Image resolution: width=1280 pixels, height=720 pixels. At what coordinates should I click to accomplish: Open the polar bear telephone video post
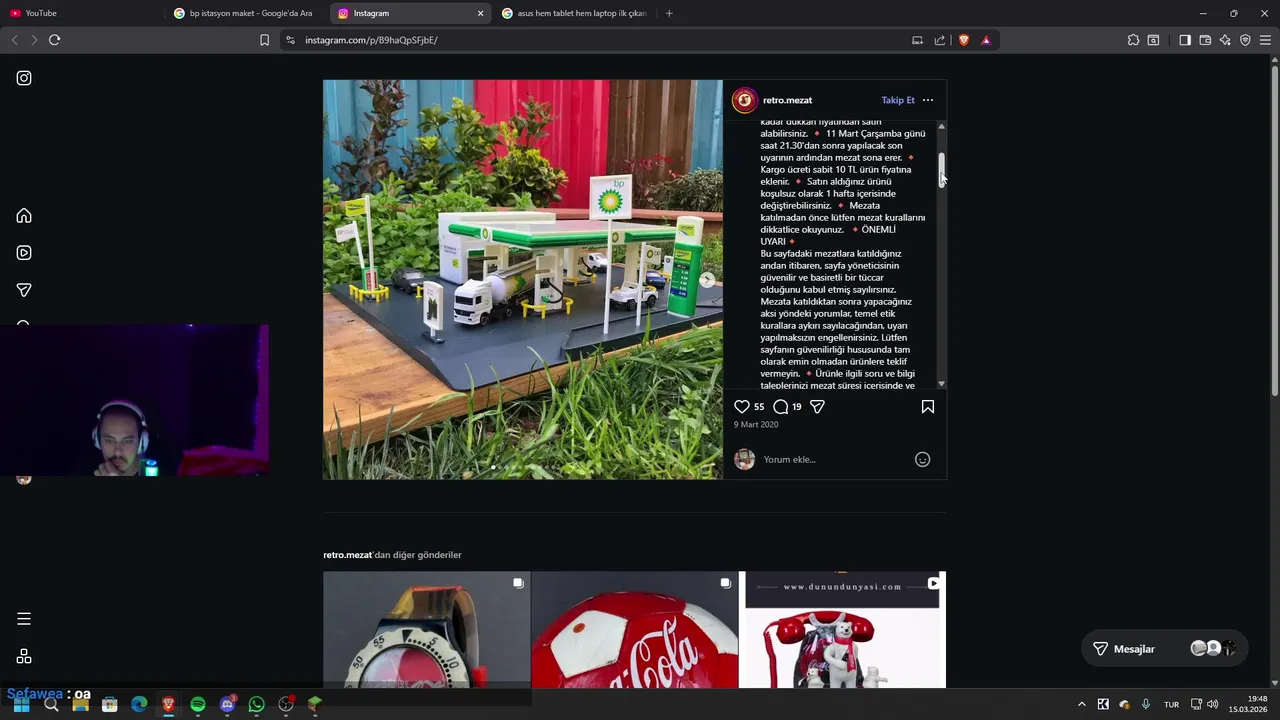pos(842,630)
